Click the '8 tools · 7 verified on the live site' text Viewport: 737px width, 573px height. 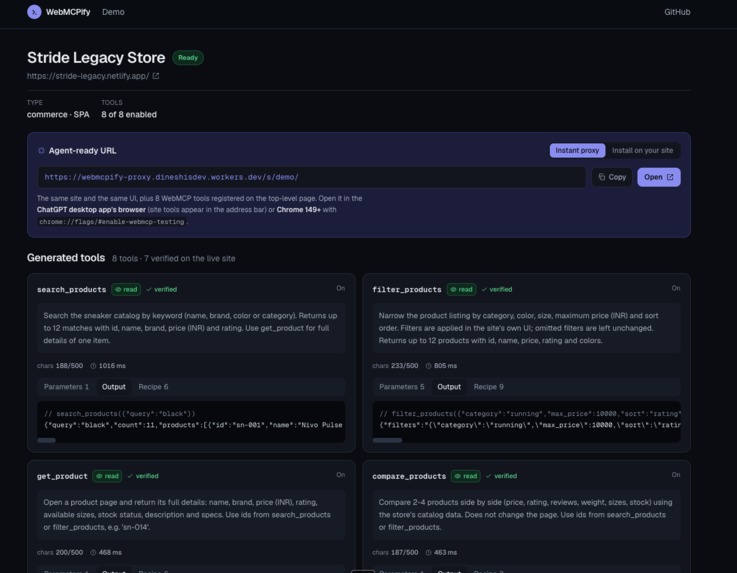point(173,259)
